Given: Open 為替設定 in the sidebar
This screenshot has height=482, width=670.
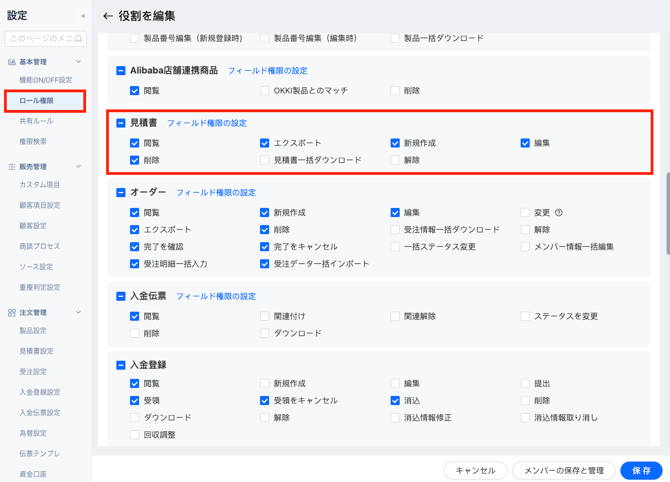Looking at the screenshot, I should tap(33, 433).
